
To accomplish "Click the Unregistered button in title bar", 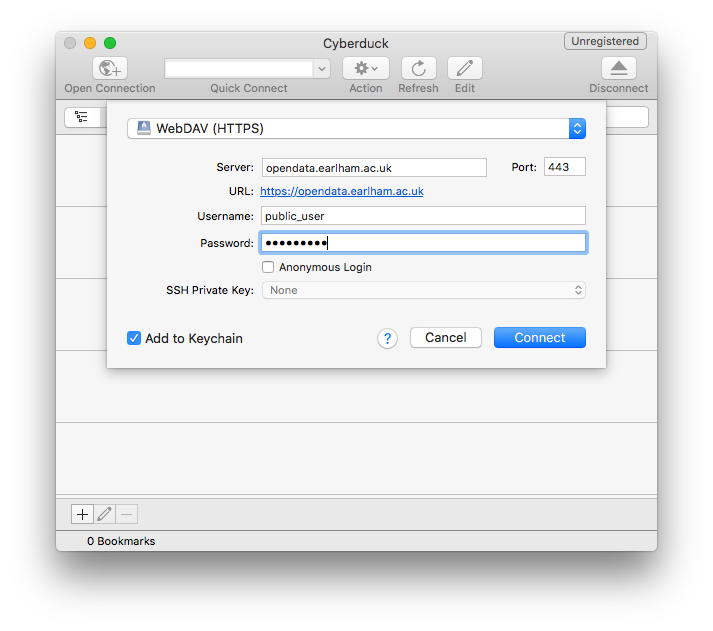I will tap(605, 41).
